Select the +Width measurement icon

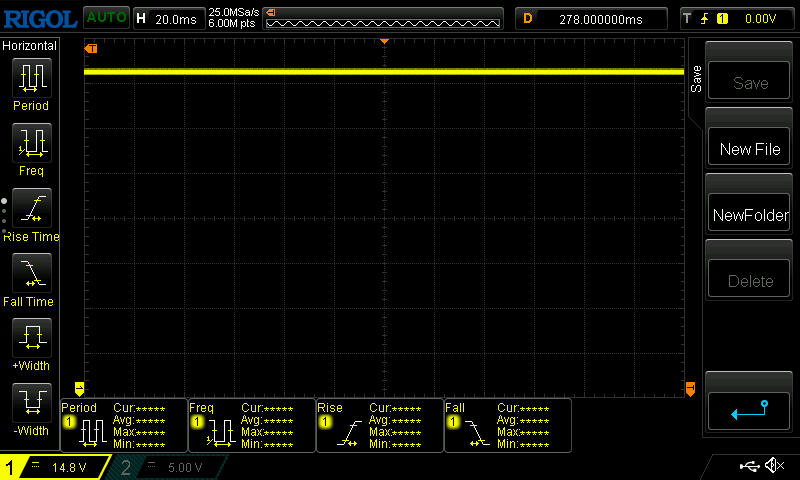[30, 337]
